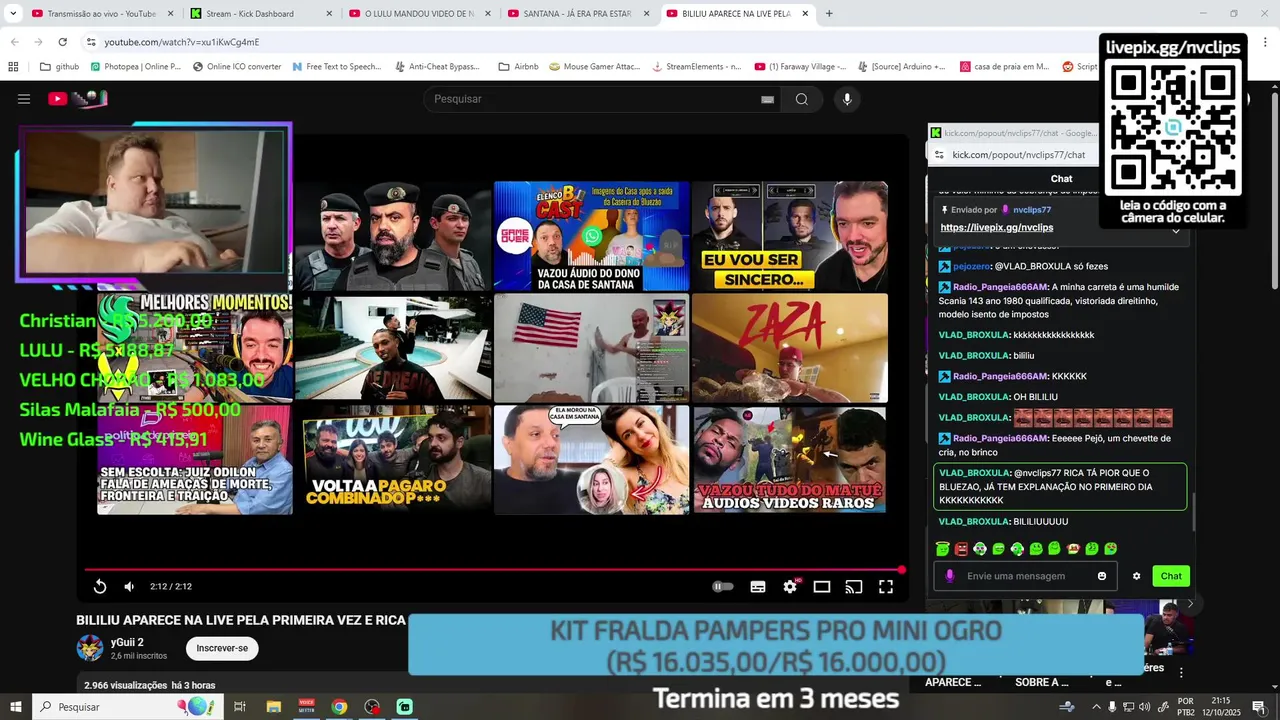Image resolution: width=1280 pixels, height=720 pixels.
Task: Cast video to another screen
Action: coord(854,587)
